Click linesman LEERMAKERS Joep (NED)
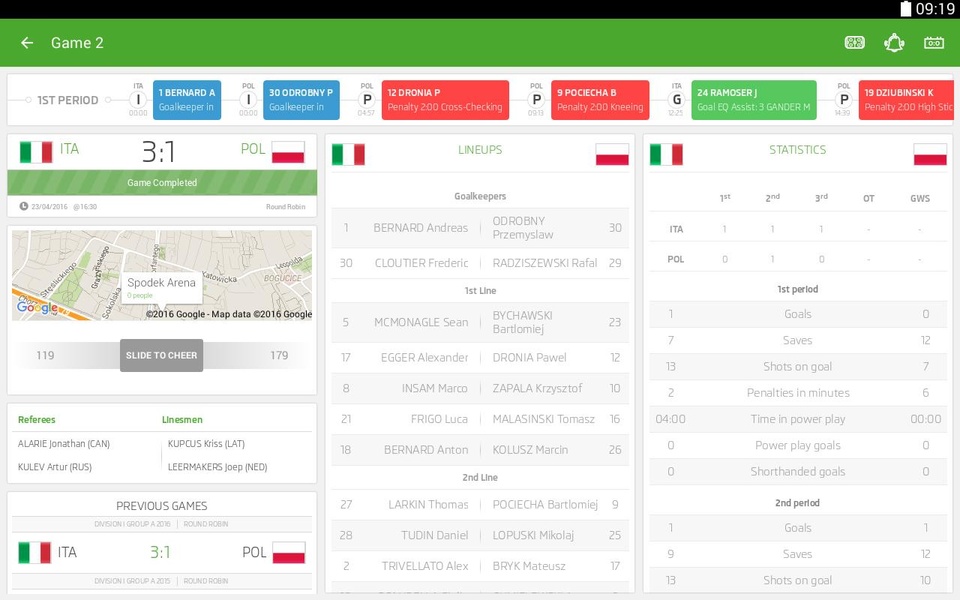Viewport: 960px width, 600px height. point(217,467)
